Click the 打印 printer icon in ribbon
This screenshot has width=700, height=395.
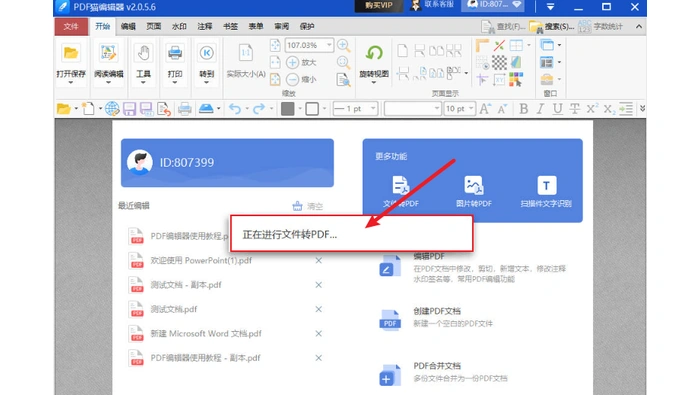(x=175, y=53)
